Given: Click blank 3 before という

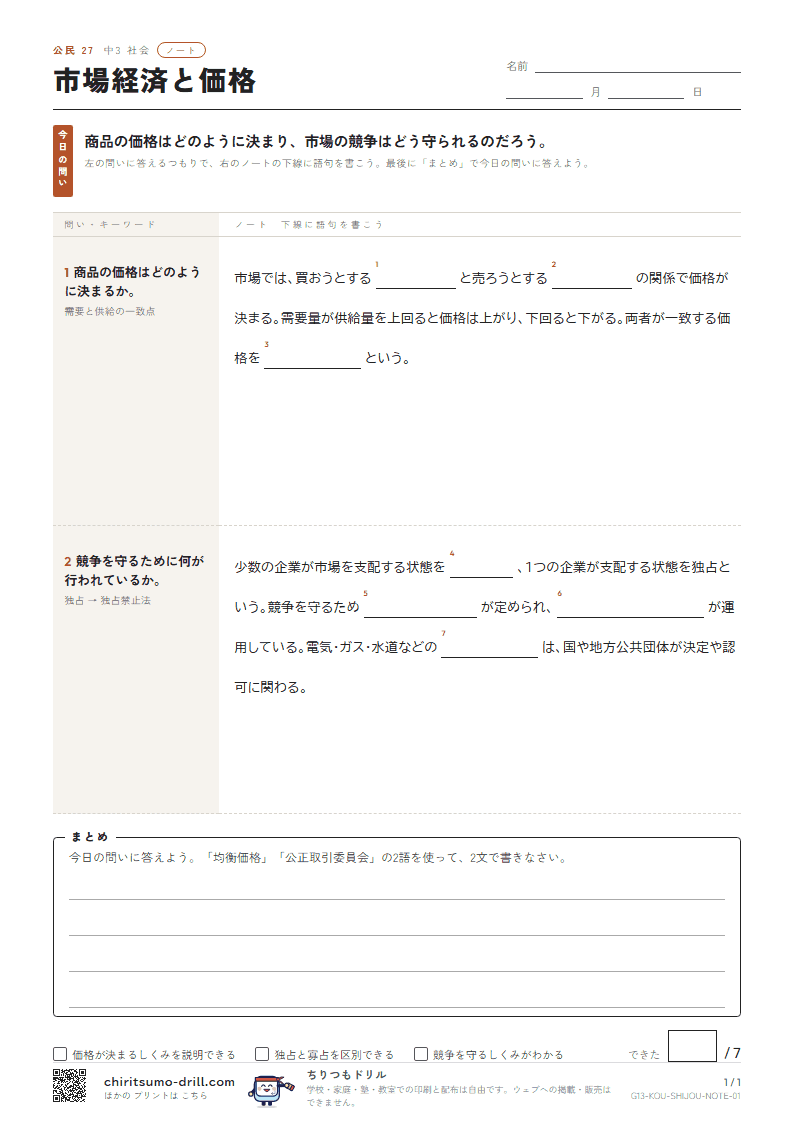Looking at the screenshot, I should [x=312, y=358].
